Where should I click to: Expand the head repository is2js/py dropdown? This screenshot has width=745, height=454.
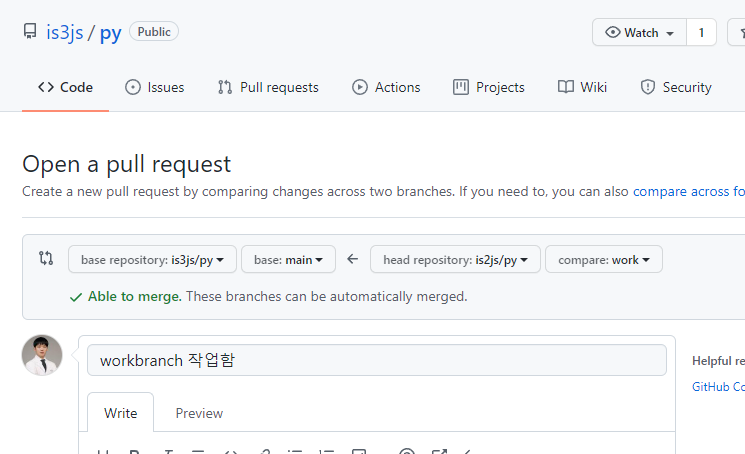click(x=455, y=259)
